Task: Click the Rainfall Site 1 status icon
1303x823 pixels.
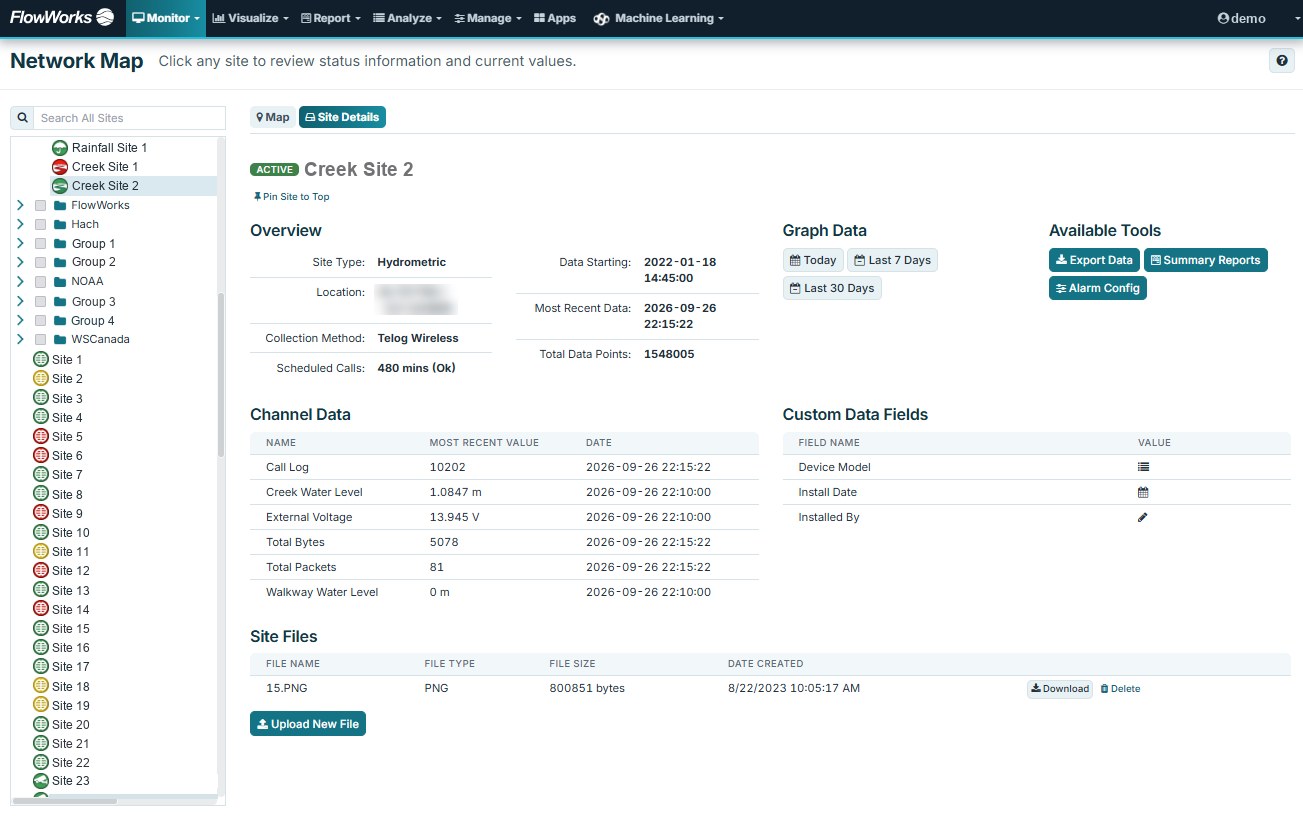Action: tap(60, 147)
